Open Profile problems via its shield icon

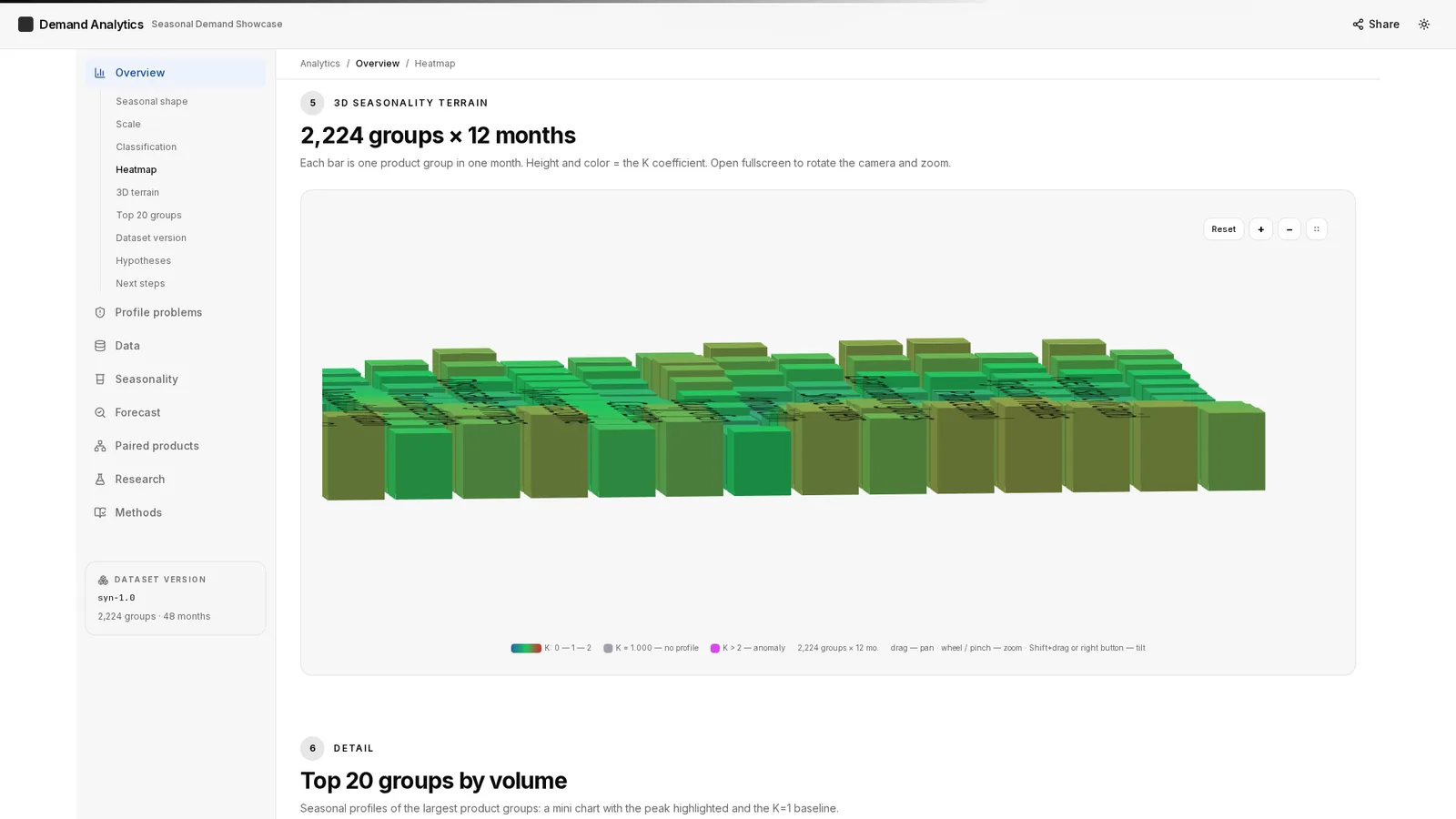(100, 312)
